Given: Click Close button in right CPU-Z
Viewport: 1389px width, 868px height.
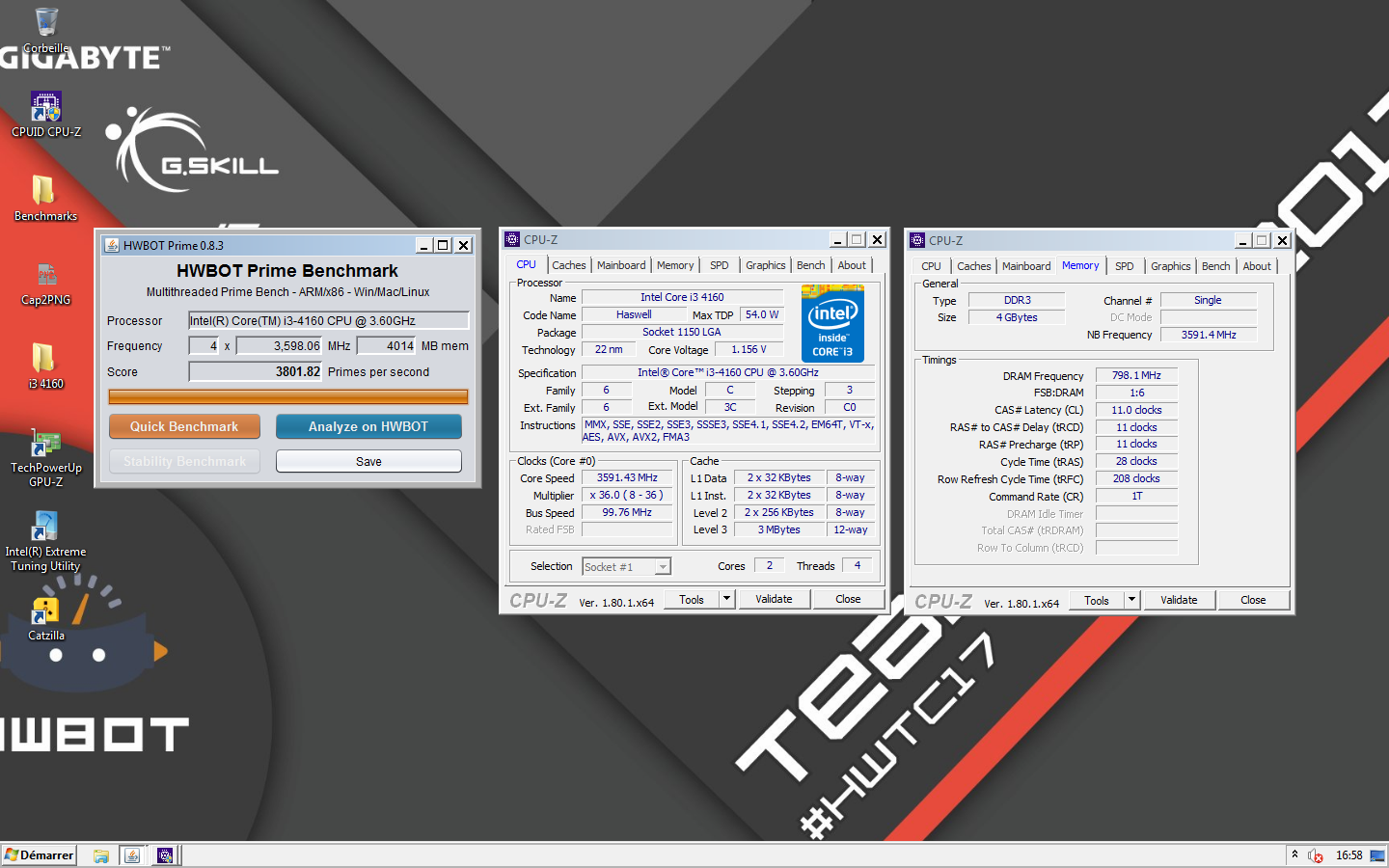Looking at the screenshot, I should click(1253, 600).
